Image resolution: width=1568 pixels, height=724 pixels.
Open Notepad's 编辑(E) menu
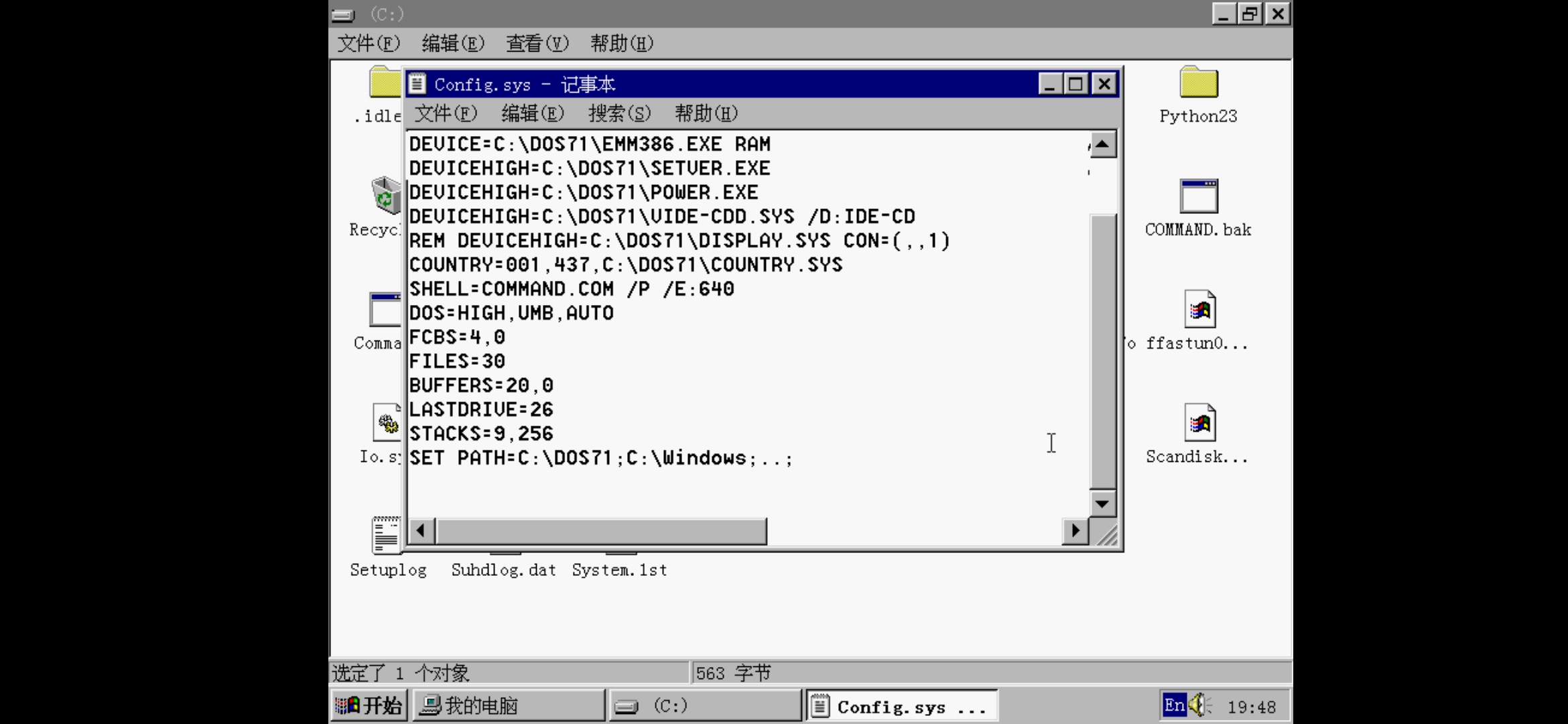point(533,113)
